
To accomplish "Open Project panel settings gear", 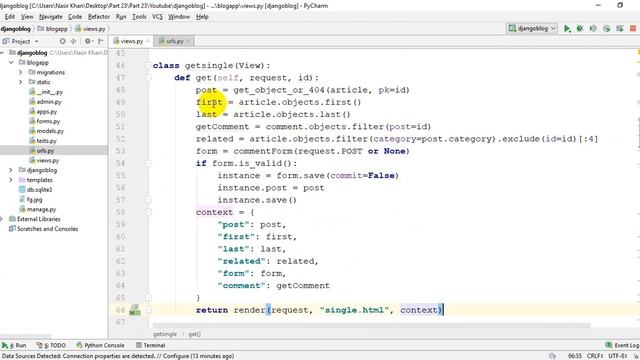I will pyautogui.click(x=88, y=41).
